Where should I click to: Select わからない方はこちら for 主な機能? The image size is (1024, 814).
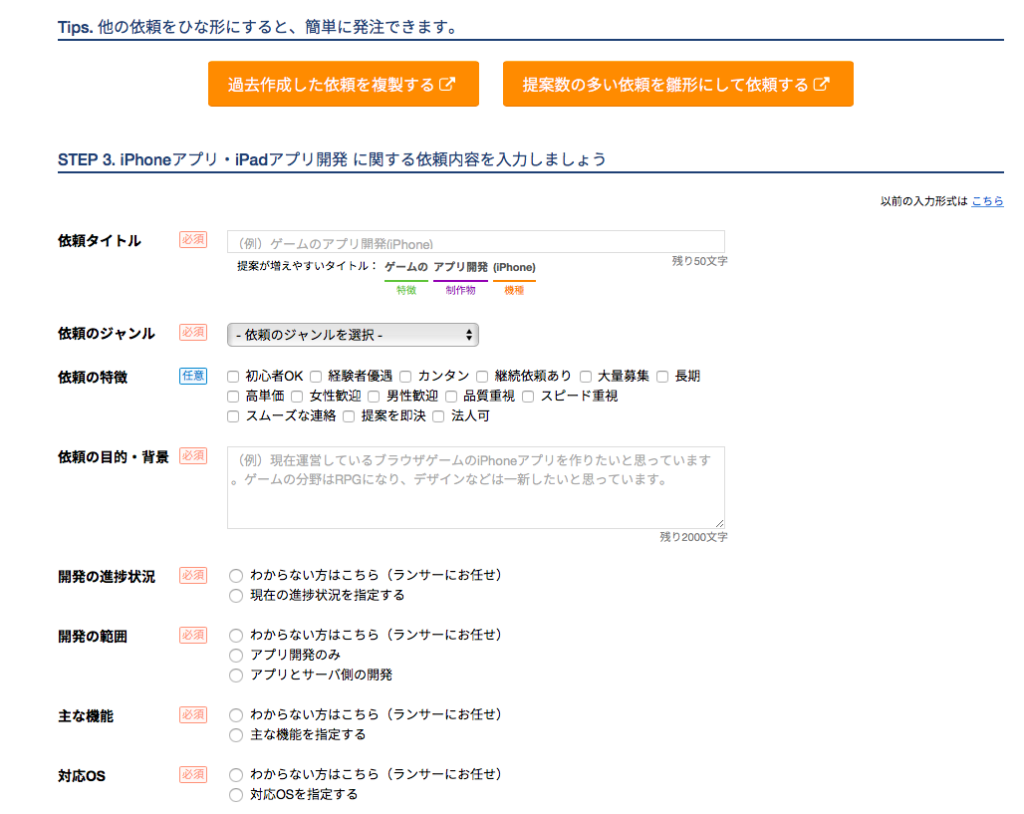pyautogui.click(x=236, y=715)
